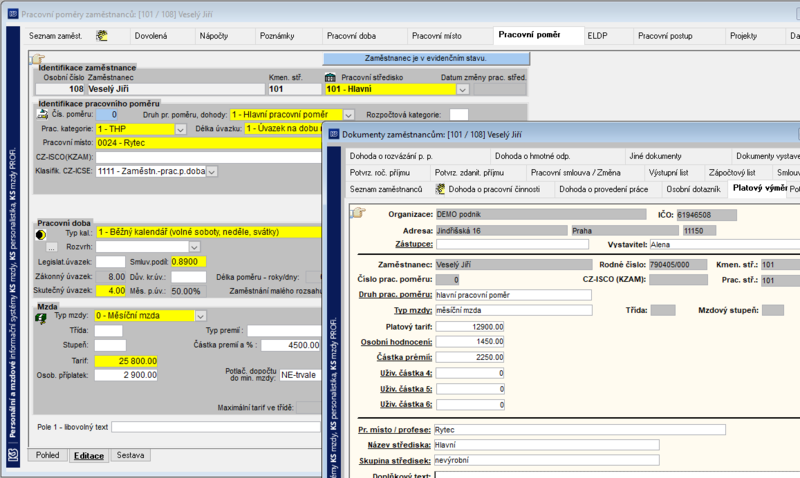Switch to Jiné dokumenty tab
Screen dimensions: 800x478
coord(655,156)
